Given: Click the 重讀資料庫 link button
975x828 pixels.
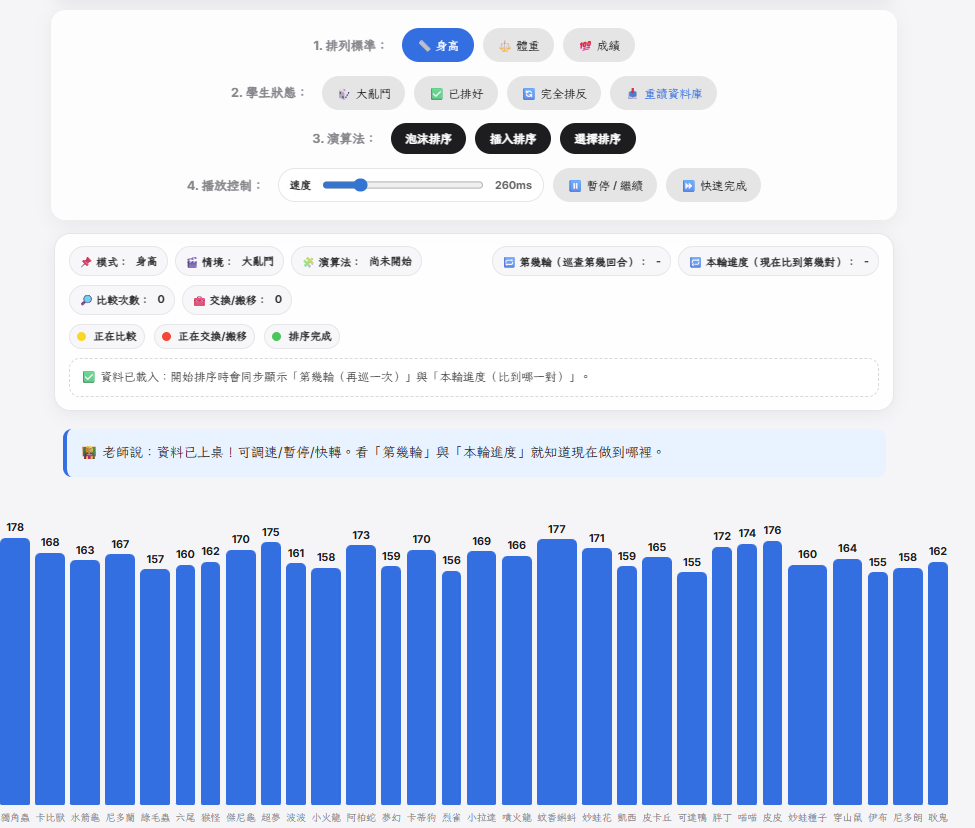Looking at the screenshot, I should 663,93.
